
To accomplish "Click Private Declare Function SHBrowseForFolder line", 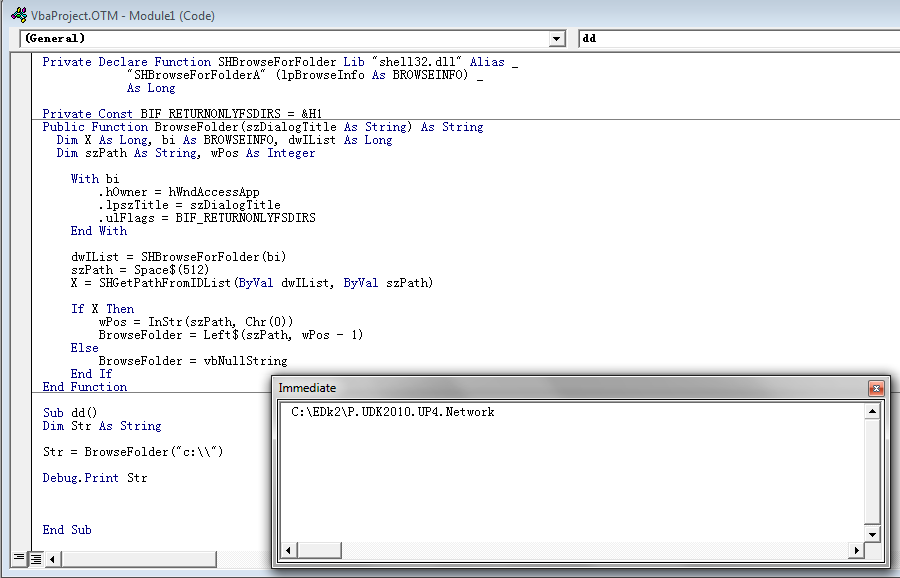I will point(280,62).
